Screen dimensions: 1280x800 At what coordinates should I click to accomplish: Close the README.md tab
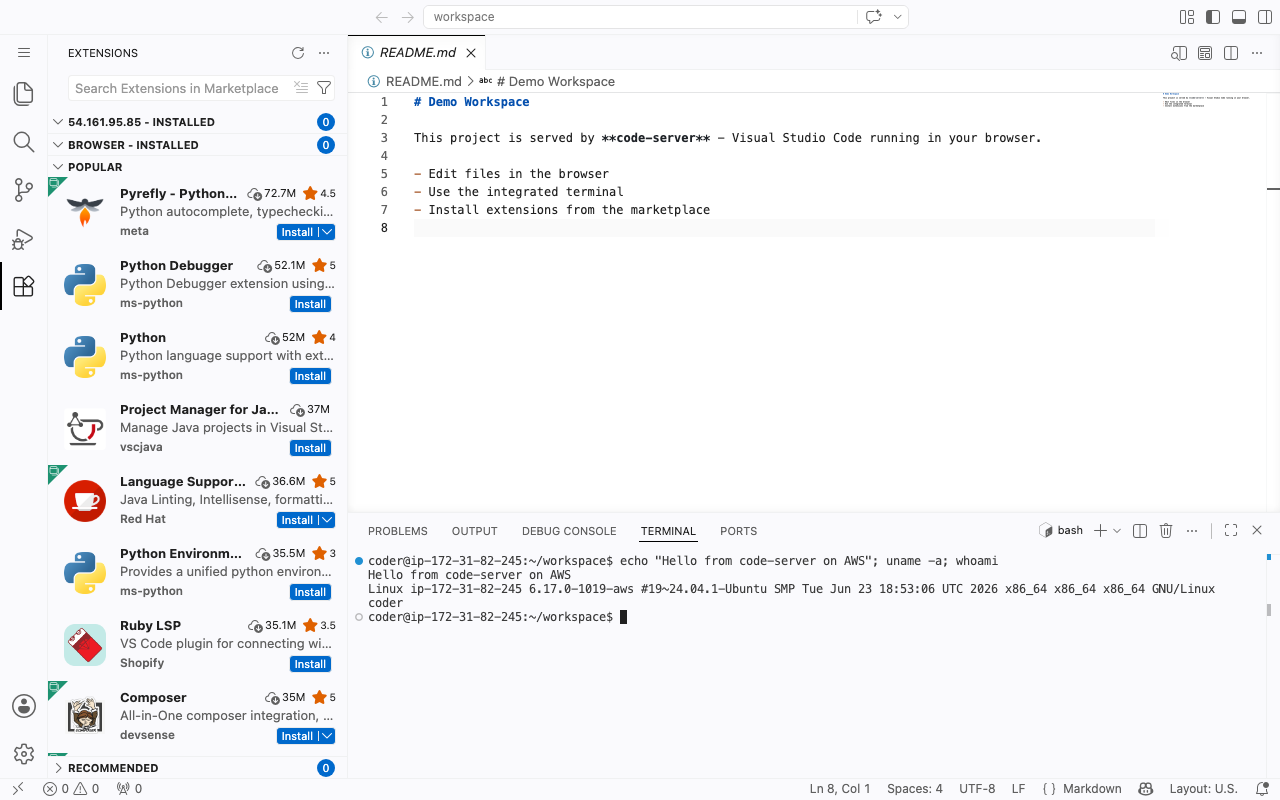(470, 53)
